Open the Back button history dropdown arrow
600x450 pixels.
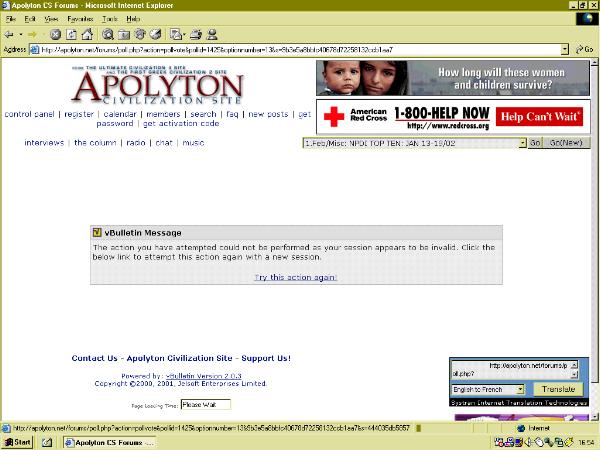point(21,35)
